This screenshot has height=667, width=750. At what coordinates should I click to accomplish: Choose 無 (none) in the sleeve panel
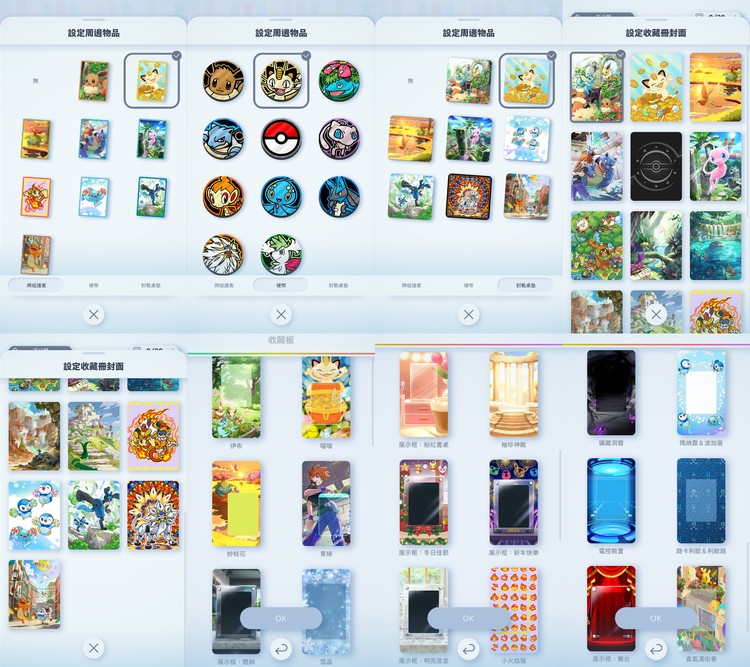coord(35,81)
